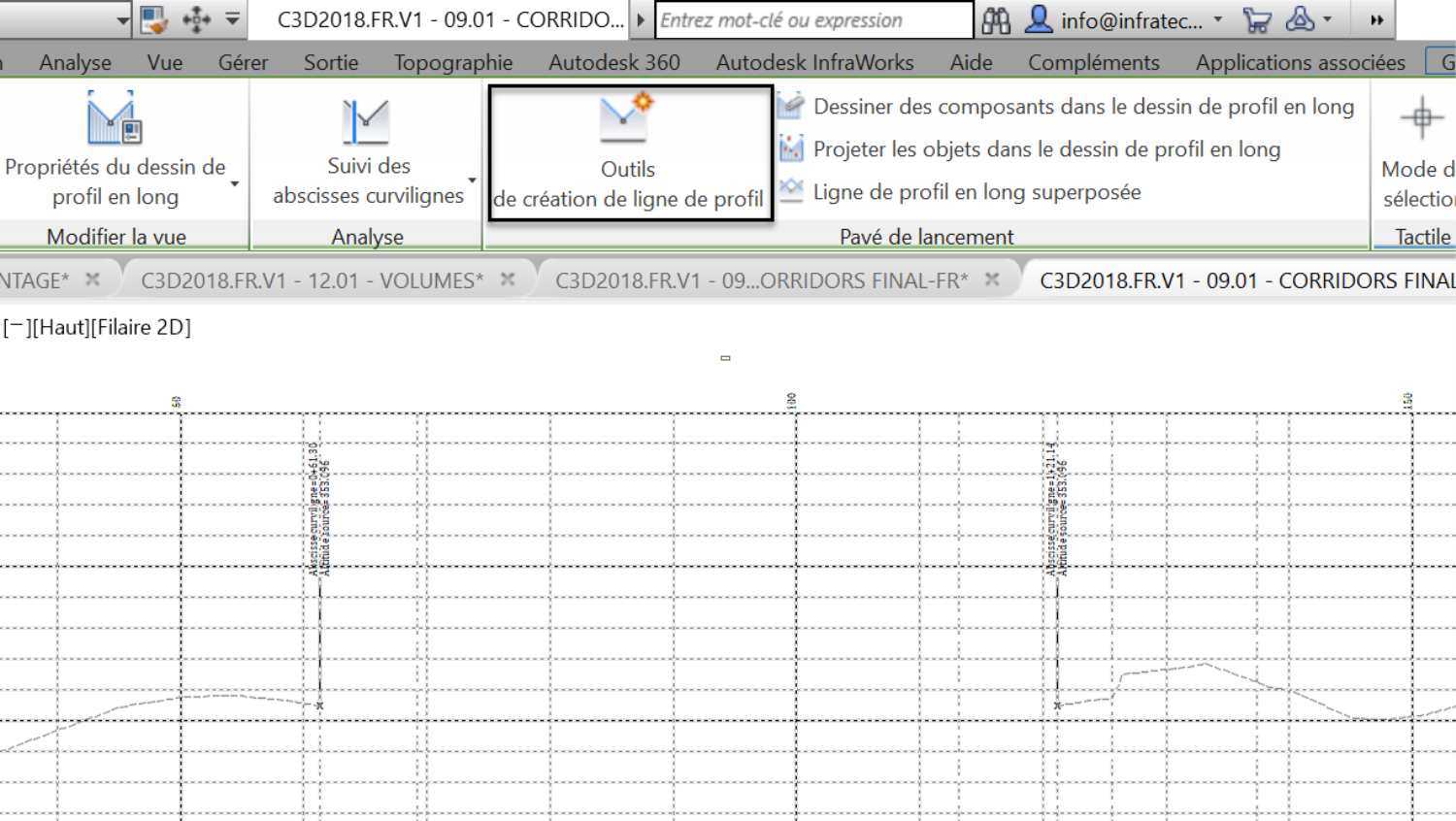Click the [Filaire 2D] visual style label
The width and height of the screenshot is (1456, 821).
[x=141, y=327]
